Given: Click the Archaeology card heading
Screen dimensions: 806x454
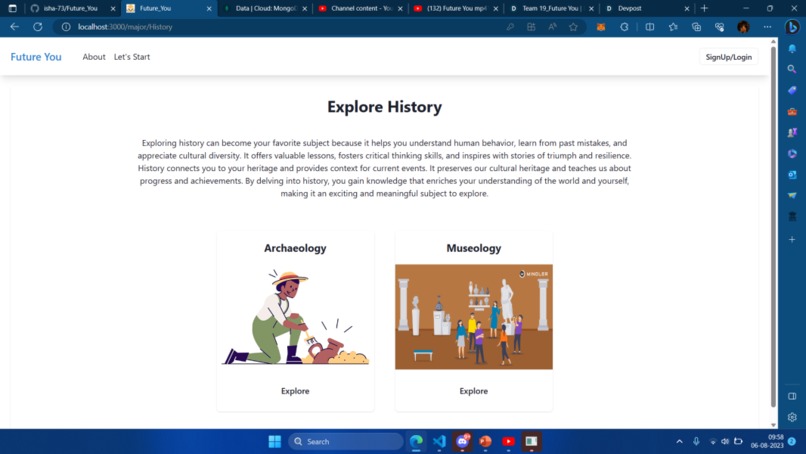Looking at the screenshot, I should 295,248.
